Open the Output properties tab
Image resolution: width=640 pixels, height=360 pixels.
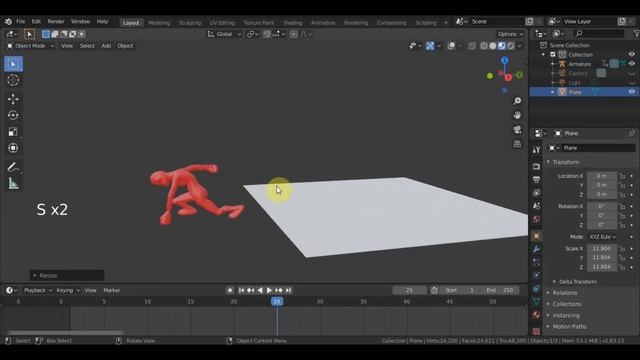coord(536,179)
